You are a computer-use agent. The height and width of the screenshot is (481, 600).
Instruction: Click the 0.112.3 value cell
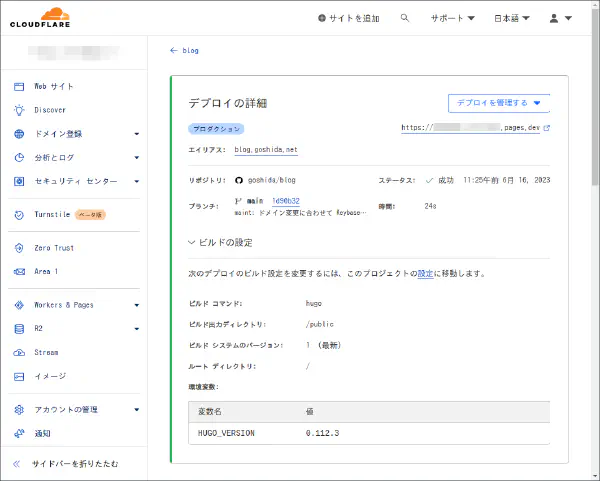pyautogui.click(x=323, y=433)
